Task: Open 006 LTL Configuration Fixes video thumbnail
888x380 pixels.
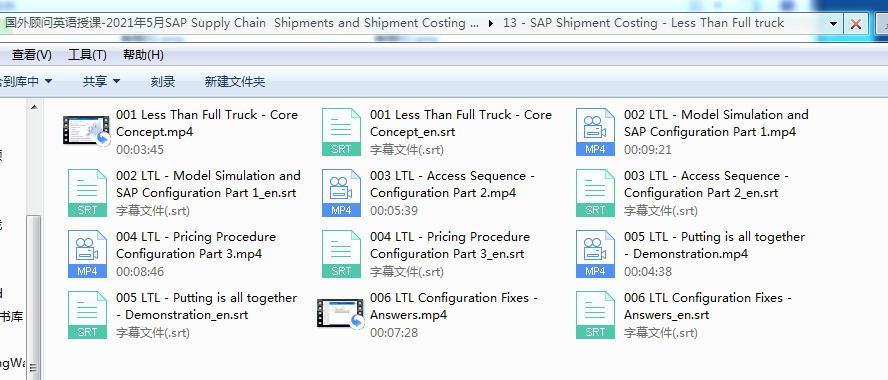Action: click(340, 314)
